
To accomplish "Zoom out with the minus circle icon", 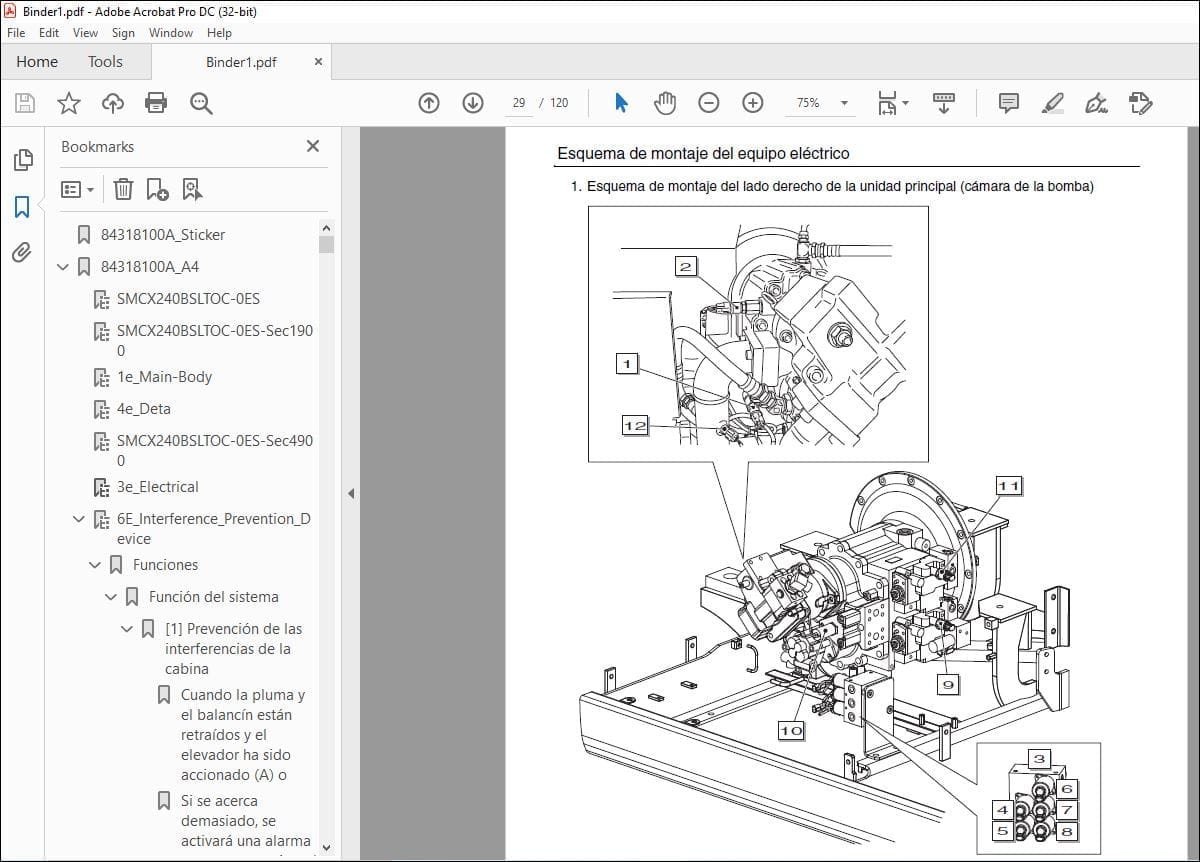I will (709, 103).
